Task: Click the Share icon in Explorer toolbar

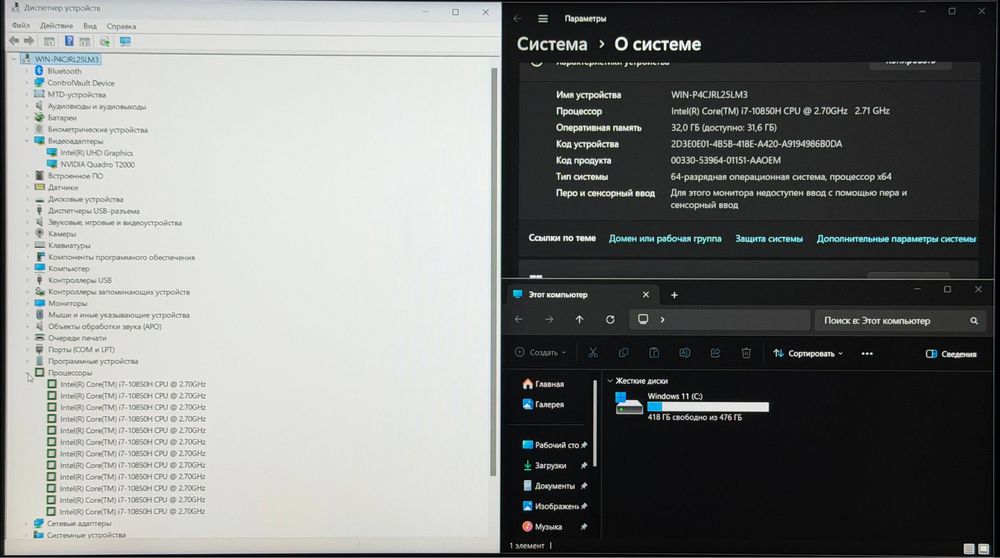Action: tap(715, 353)
